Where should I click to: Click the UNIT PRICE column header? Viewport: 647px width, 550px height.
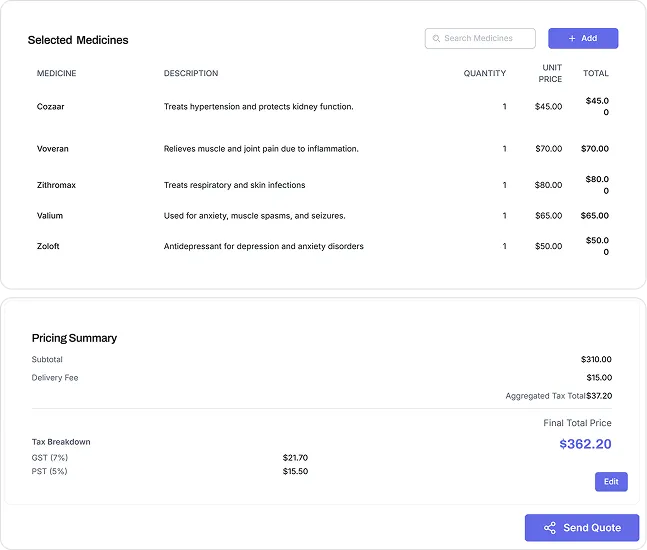tap(551, 73)
